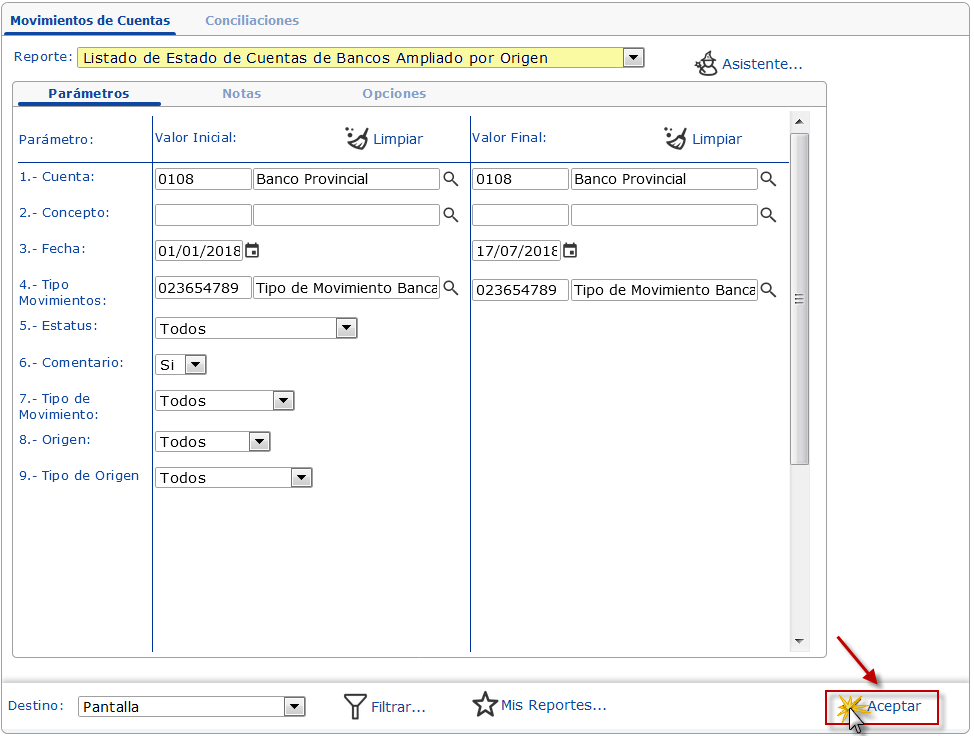
Task: Expand the Reporte selection dropdown
Action: coord(632,58)
